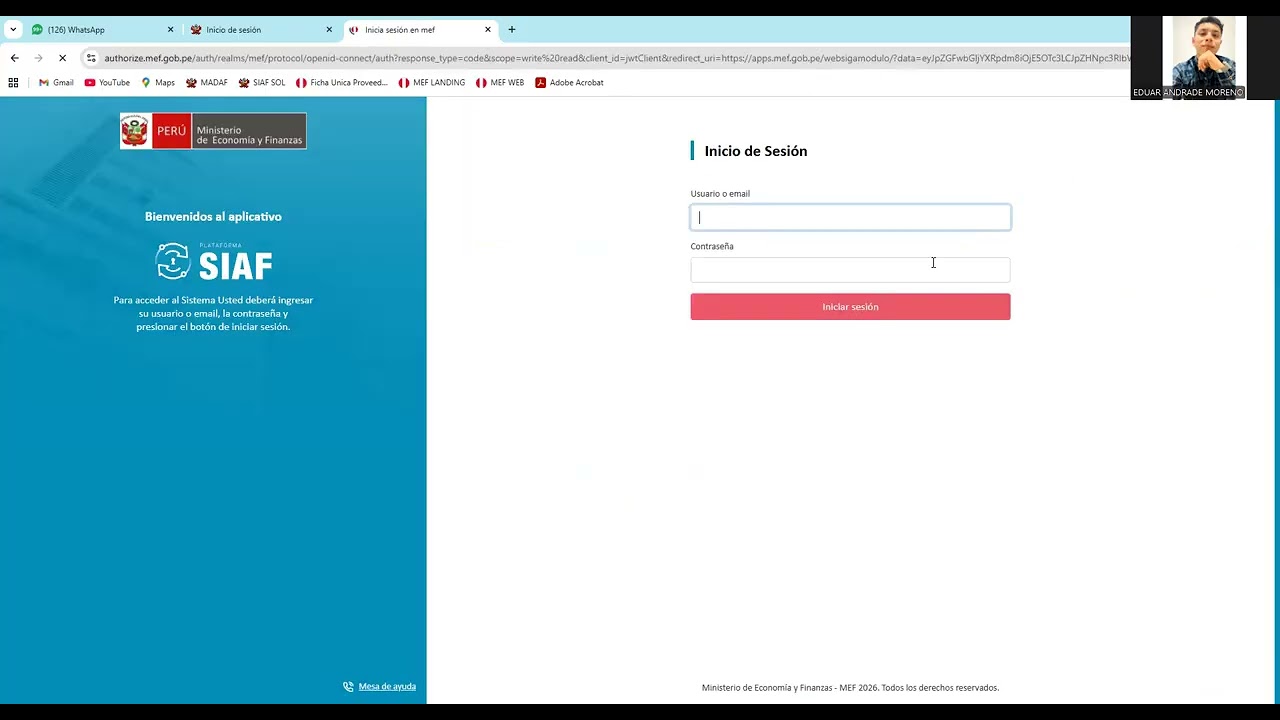Close the WhatsApp tab

pos(170,30)
